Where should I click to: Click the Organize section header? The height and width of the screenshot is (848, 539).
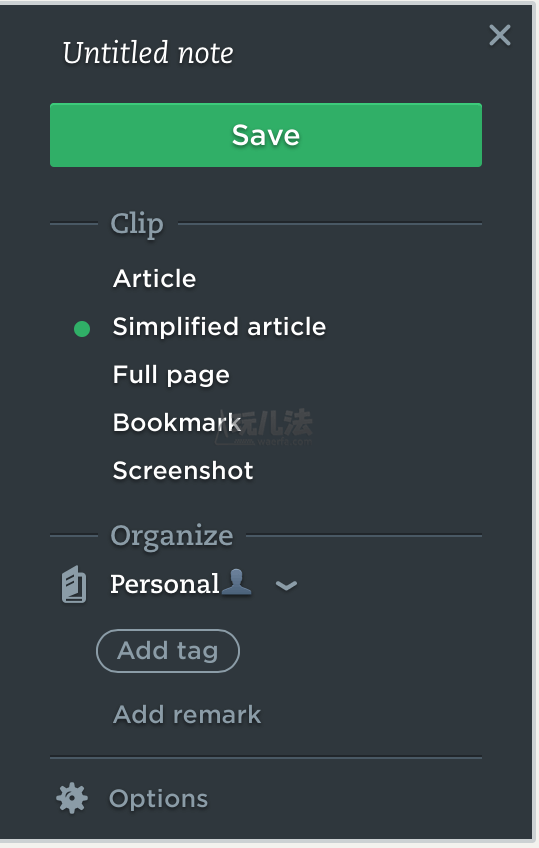tap(172, 536)
